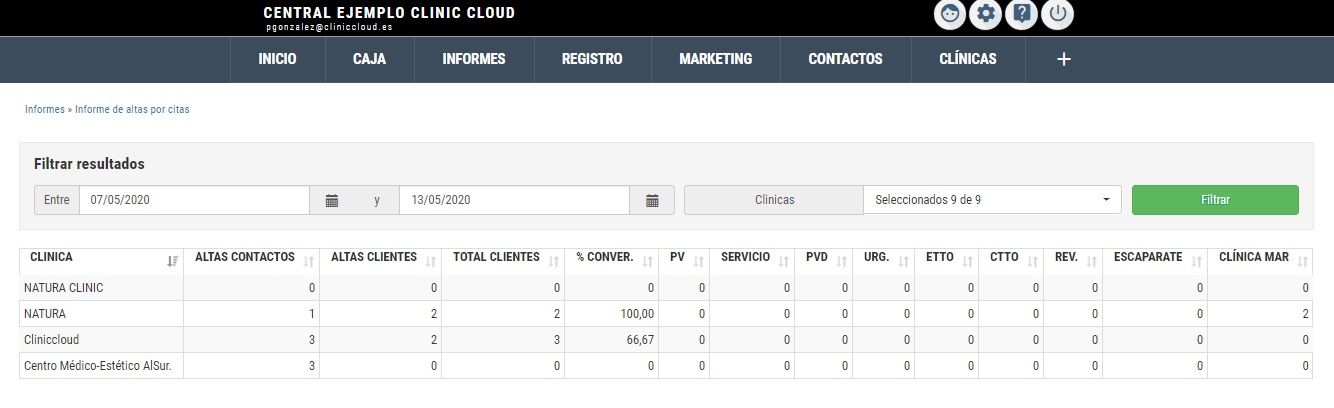The height and width of the screenshot is (408, 1334).
Task: Sort table by ALTAS CONTACTOS column
Action: [x=251, y=258]
